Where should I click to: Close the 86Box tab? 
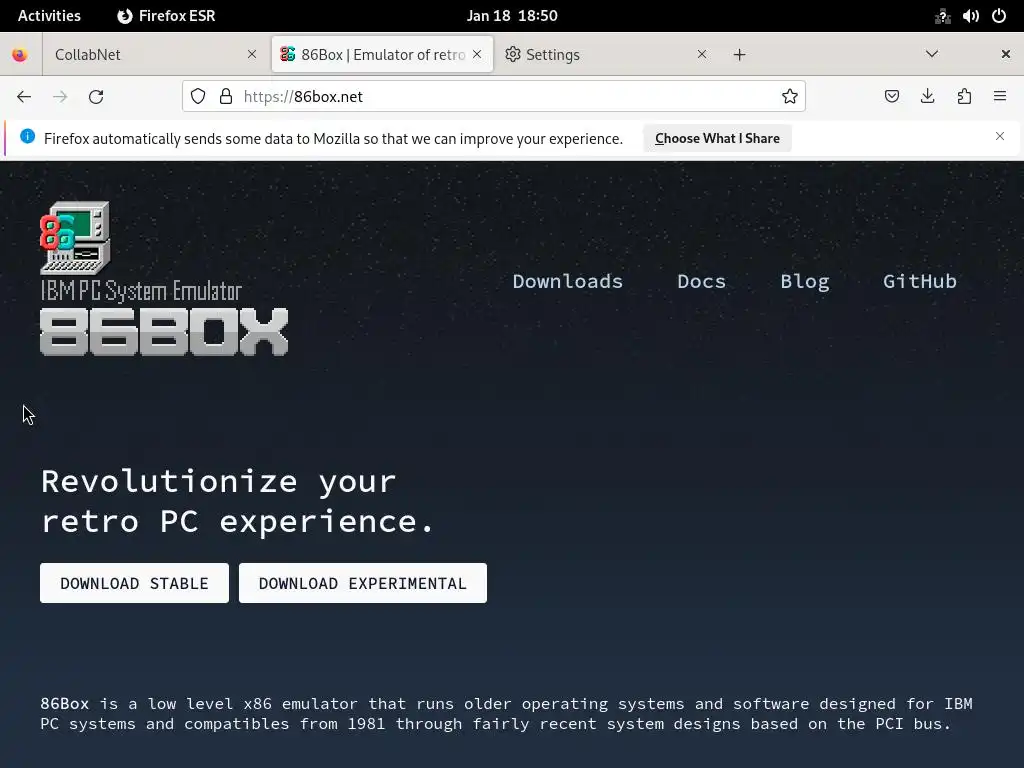click(x=477, y=54)
